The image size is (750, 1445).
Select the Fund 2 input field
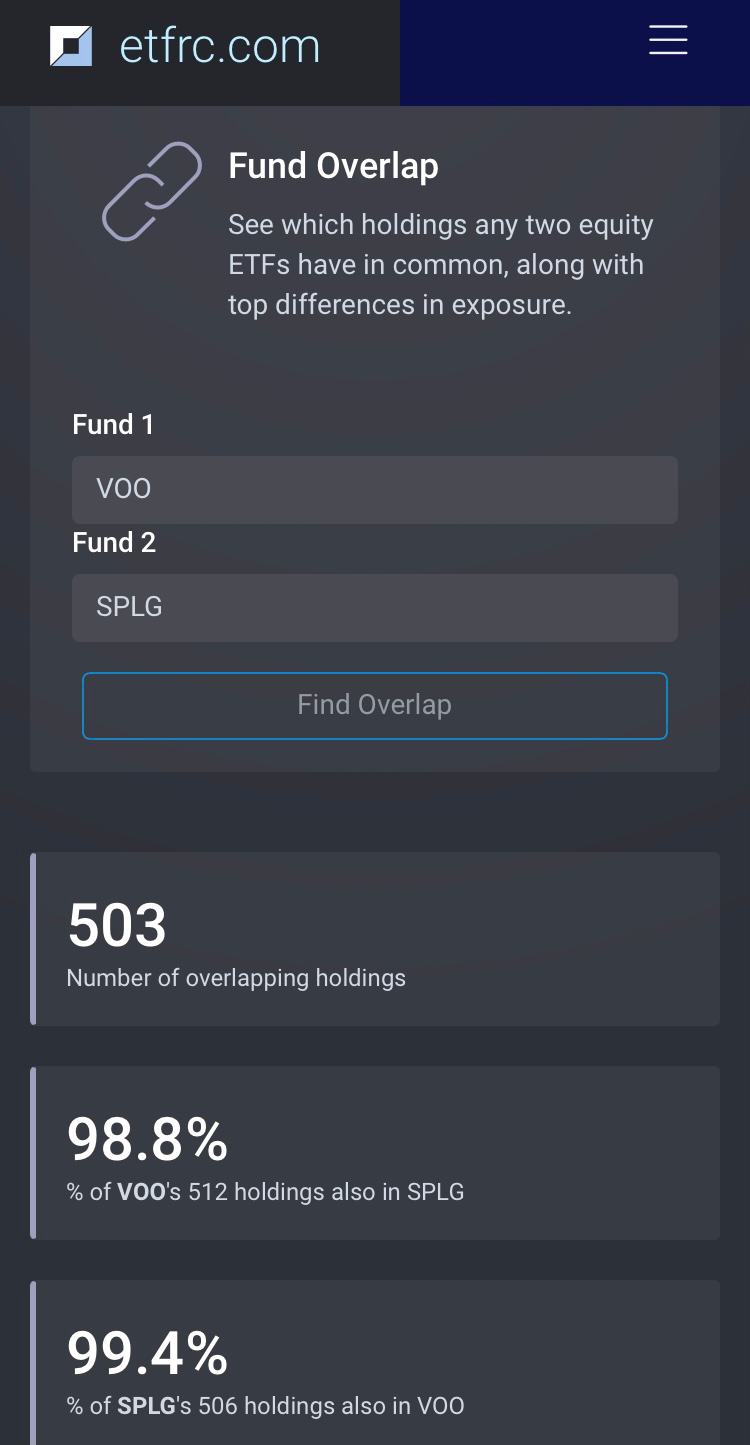click(x=374, y=607)
